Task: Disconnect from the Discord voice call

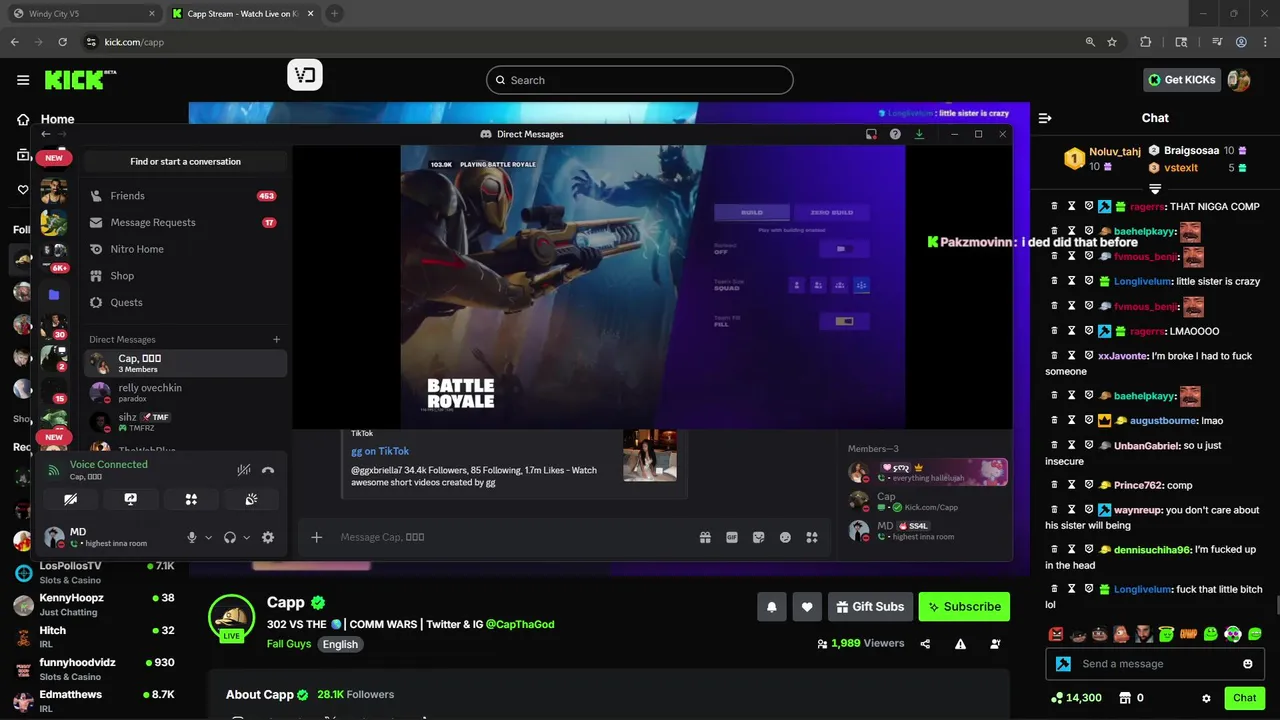Action: click(268, 470)
